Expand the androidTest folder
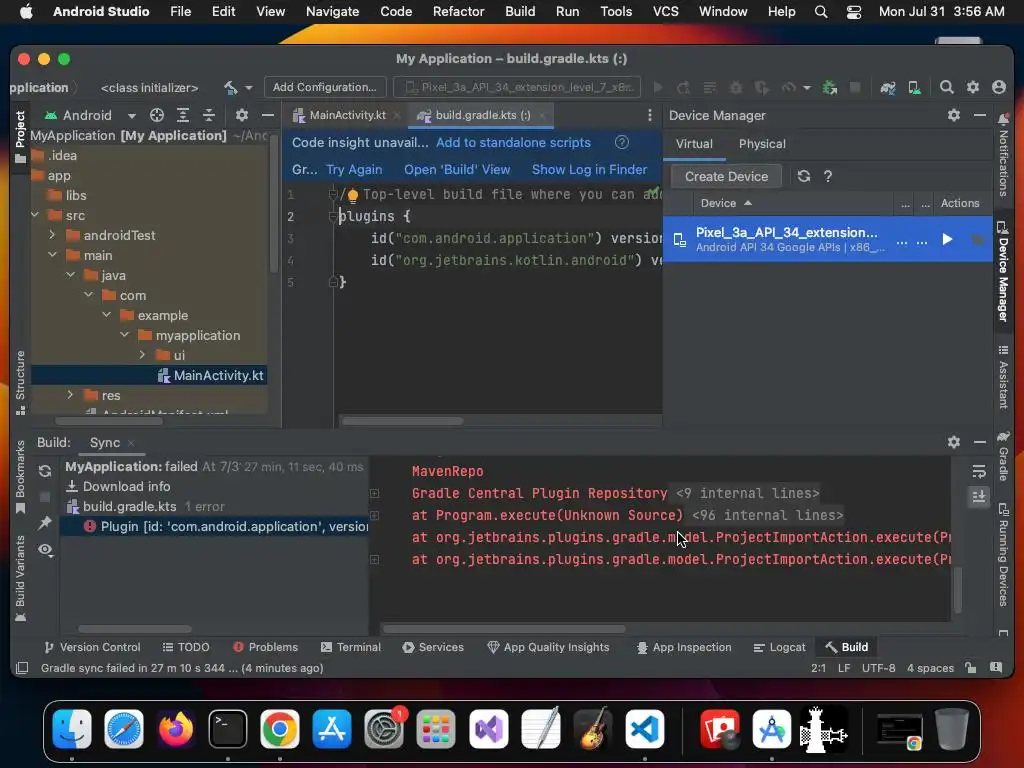Image resolution: width=1024 pixels, height=768 pixels. pos(53,235)
